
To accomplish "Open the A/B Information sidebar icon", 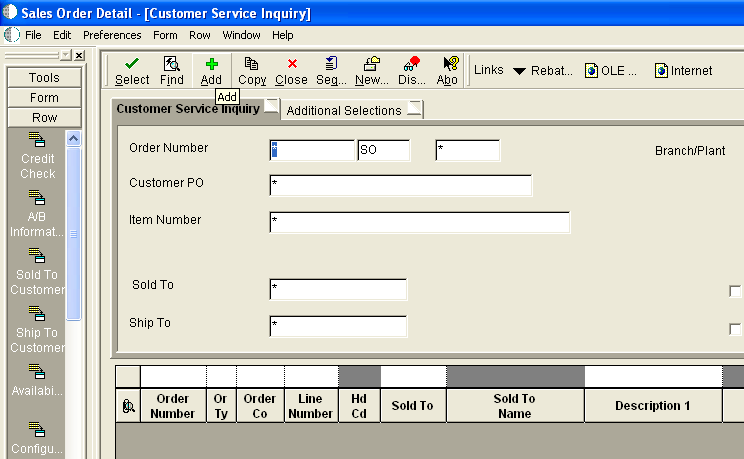I will [x=37, y=197].
